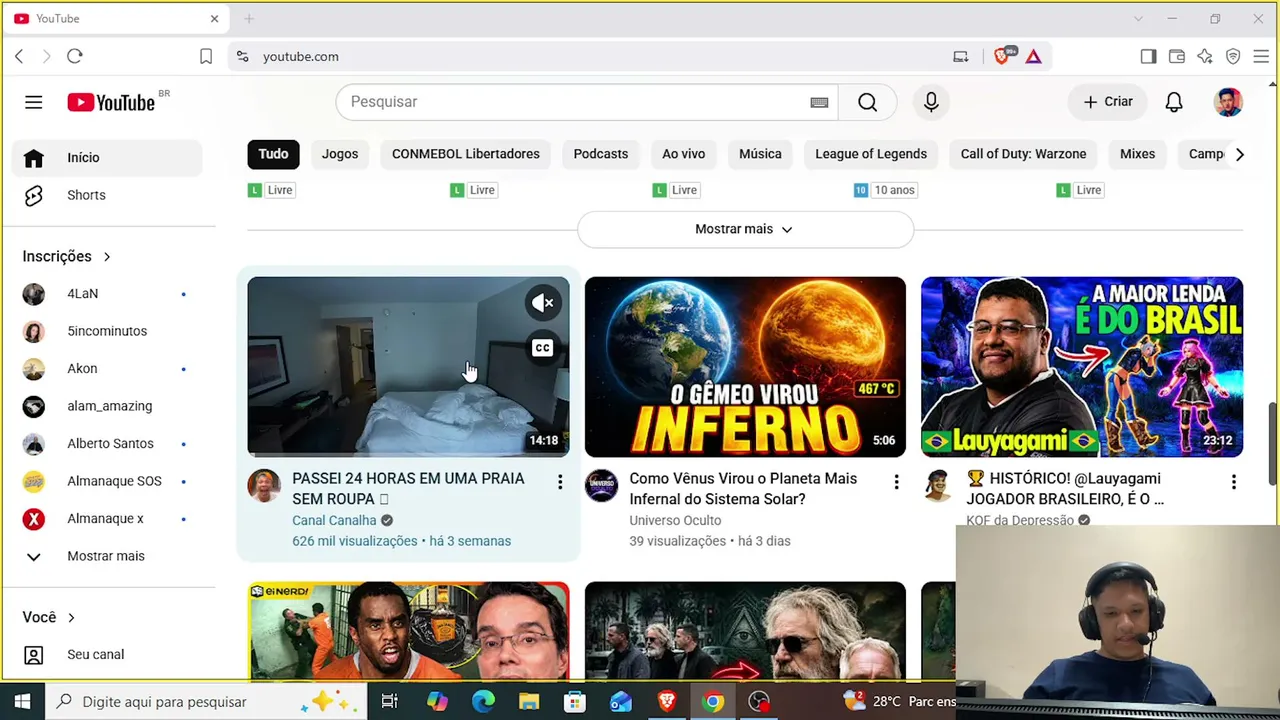The image size is (1280, 720).
Task: Select the Podcasts filter chip
Action: tap(601, 154)
